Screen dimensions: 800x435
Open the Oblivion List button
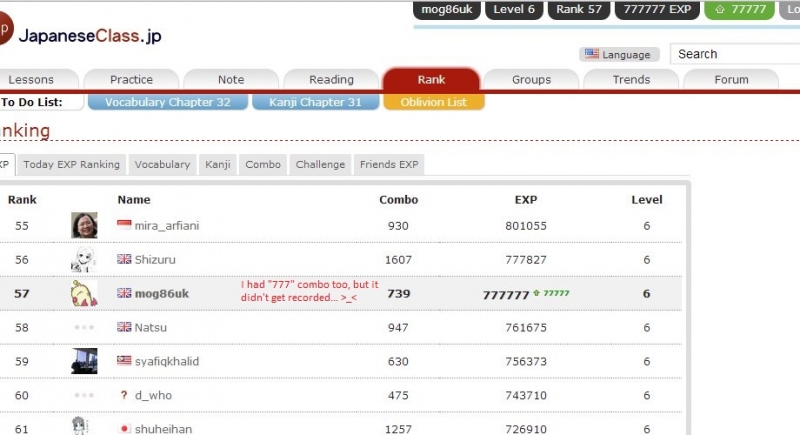(433, 102)
